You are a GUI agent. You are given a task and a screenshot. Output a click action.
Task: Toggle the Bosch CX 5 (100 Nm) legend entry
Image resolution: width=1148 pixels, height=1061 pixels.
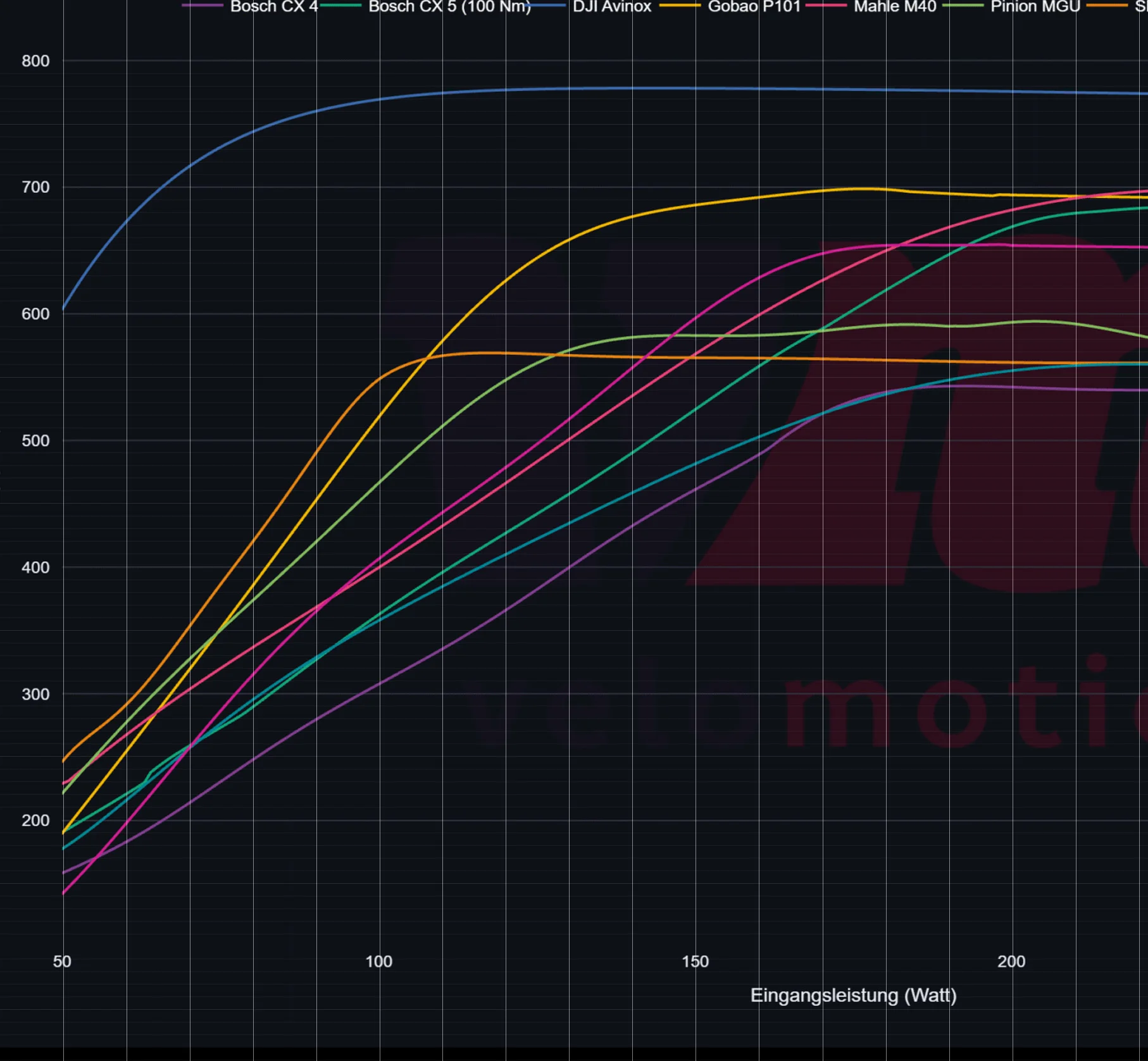[426, 6]
